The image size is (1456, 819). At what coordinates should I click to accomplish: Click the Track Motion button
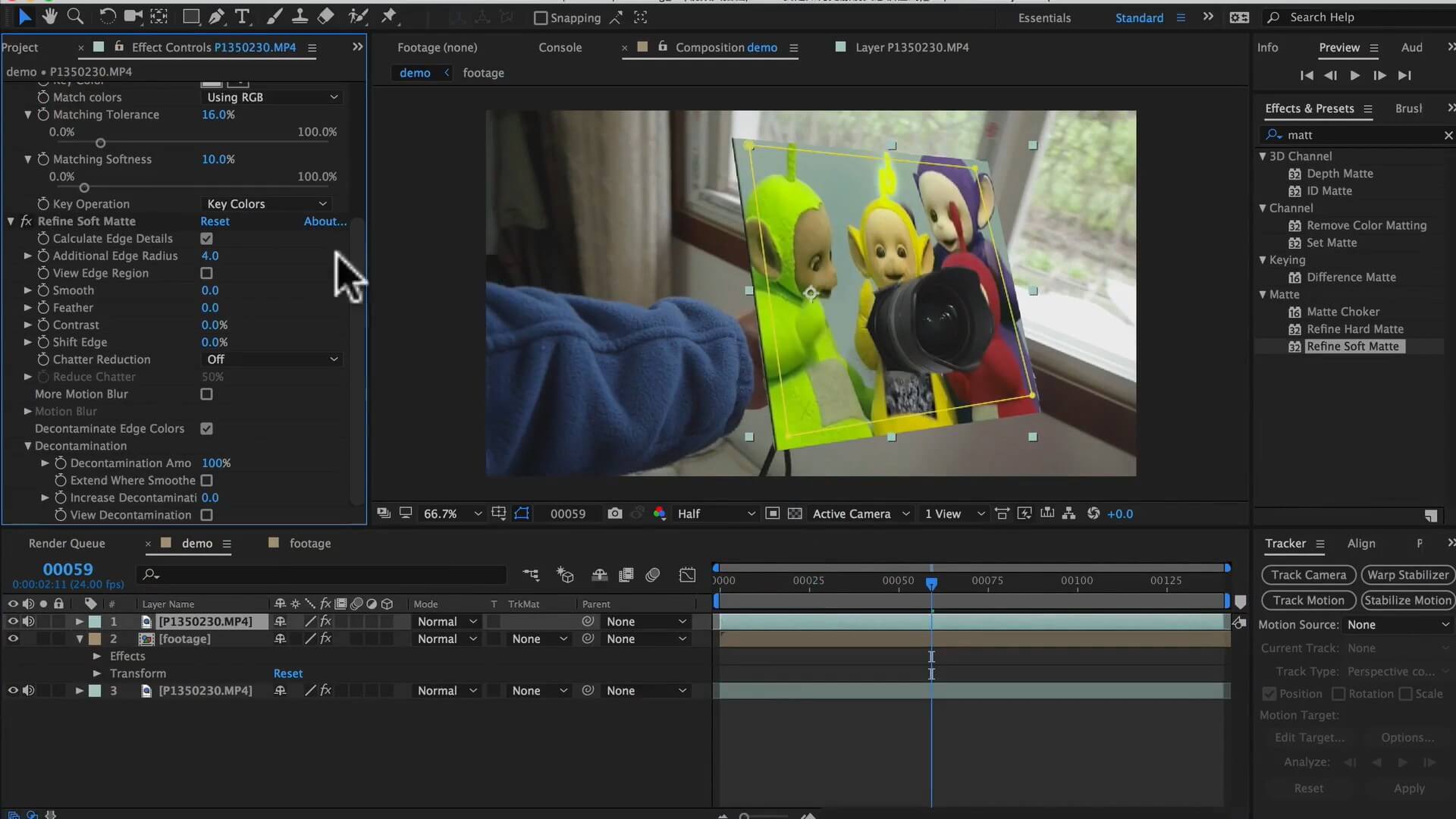1308,601
